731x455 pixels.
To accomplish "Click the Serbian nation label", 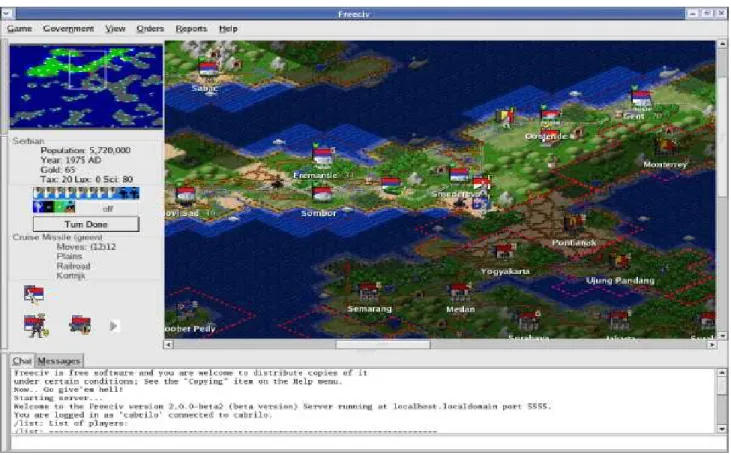I will (28, 141).
